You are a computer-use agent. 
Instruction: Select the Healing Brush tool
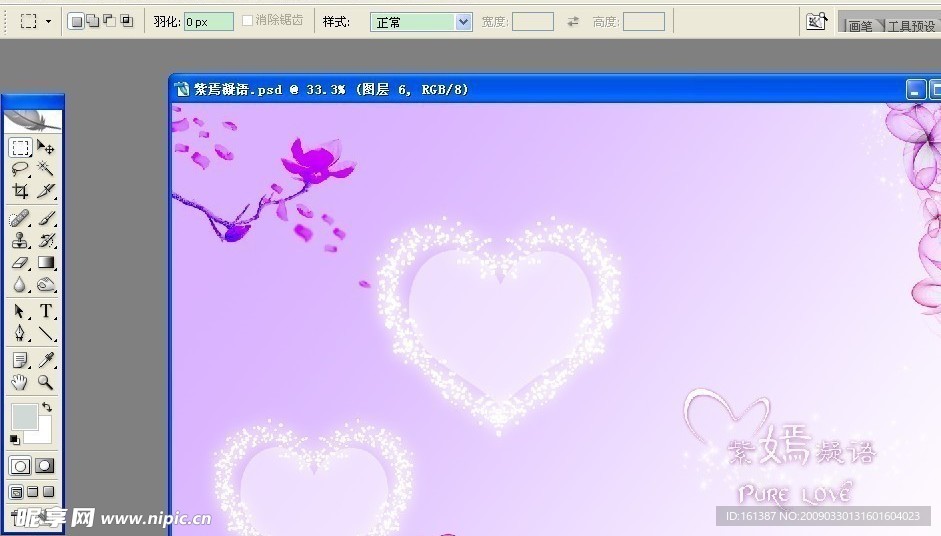point(20,218)
